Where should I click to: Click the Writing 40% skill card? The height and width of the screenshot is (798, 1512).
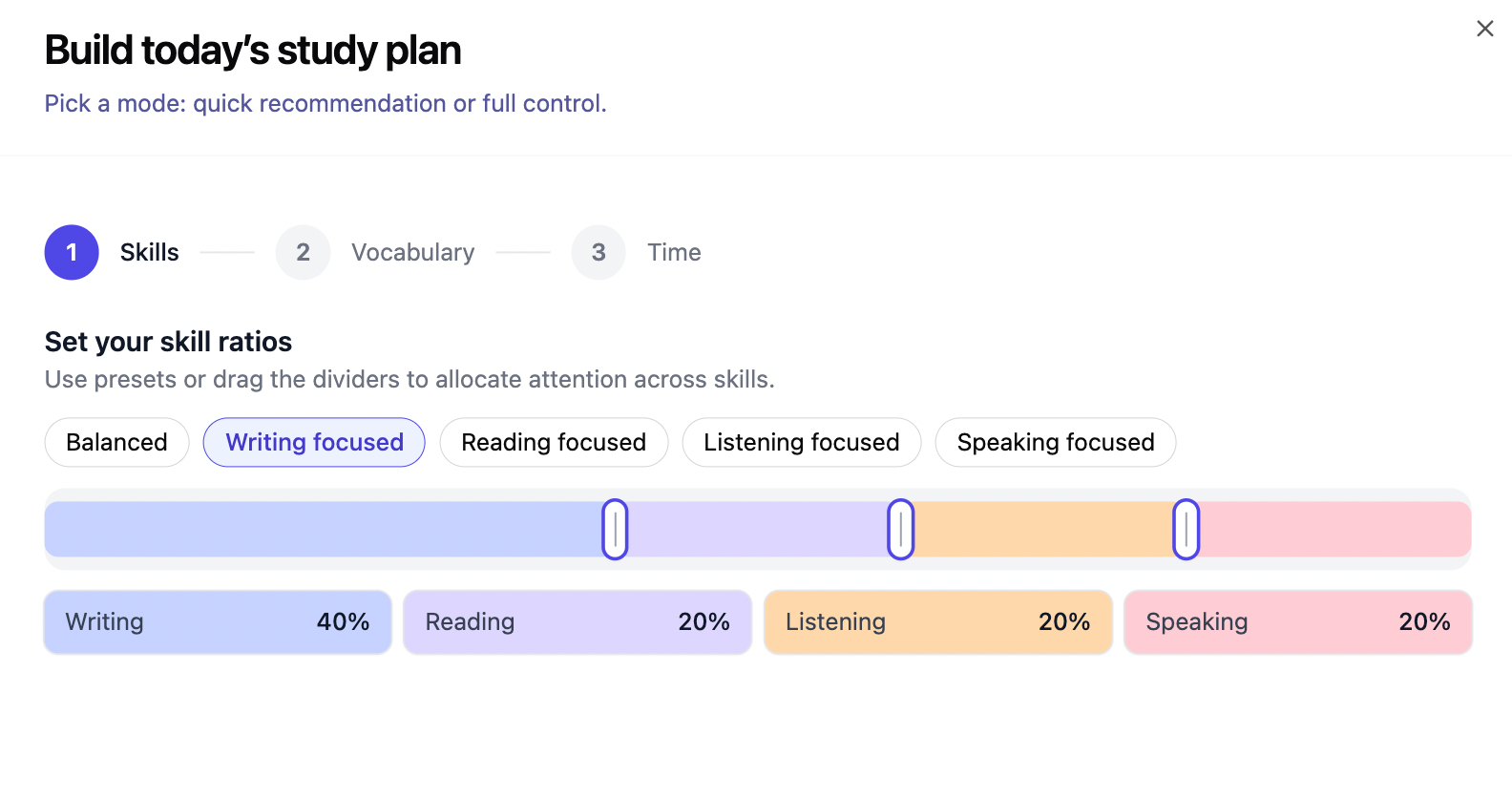click(x=218, y=622)
